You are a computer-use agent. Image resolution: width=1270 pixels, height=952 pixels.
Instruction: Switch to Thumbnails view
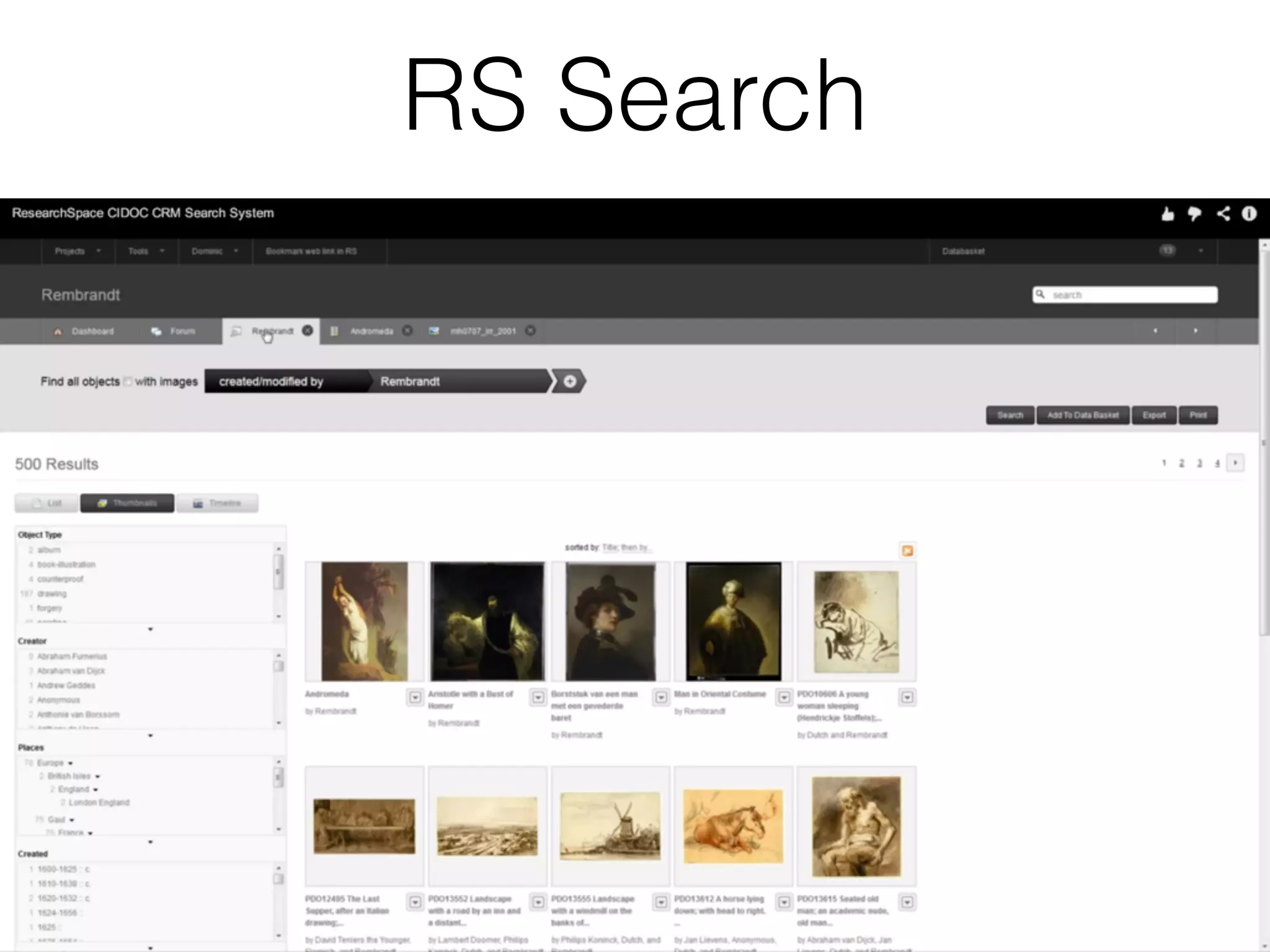point(127,503)
